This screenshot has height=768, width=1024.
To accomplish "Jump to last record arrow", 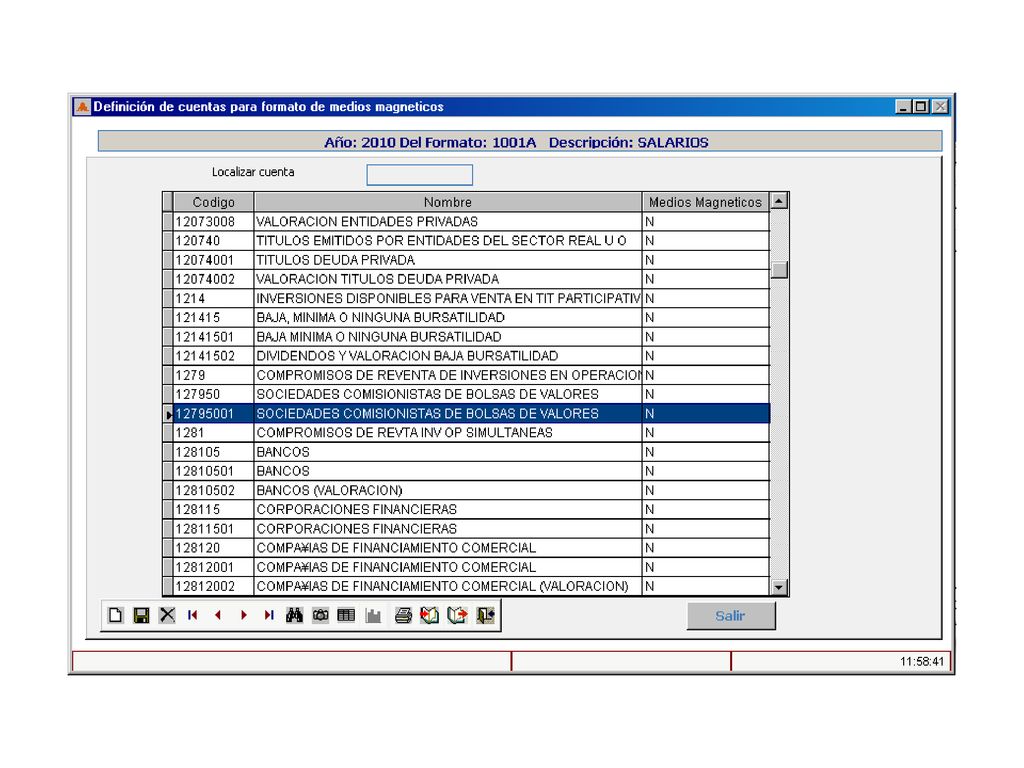I will (x=268, y=615).
